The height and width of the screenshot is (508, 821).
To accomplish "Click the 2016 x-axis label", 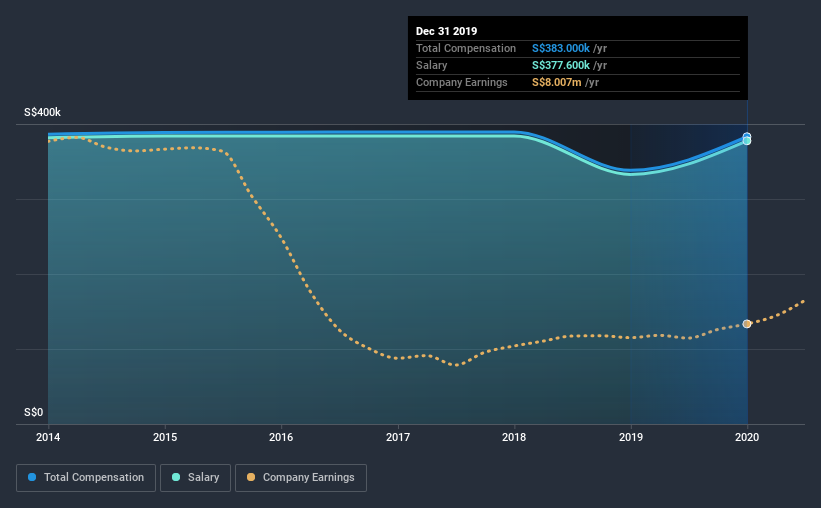I will (281, 437).
